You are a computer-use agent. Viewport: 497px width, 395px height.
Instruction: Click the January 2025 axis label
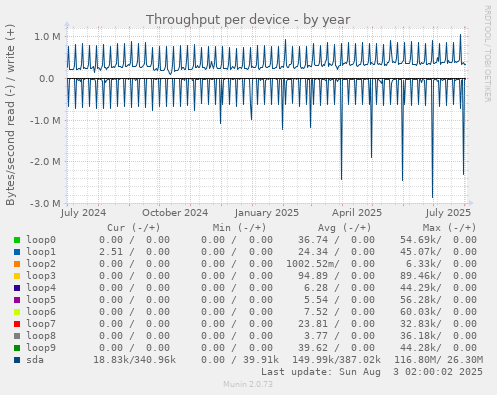[x=267, y=213]
